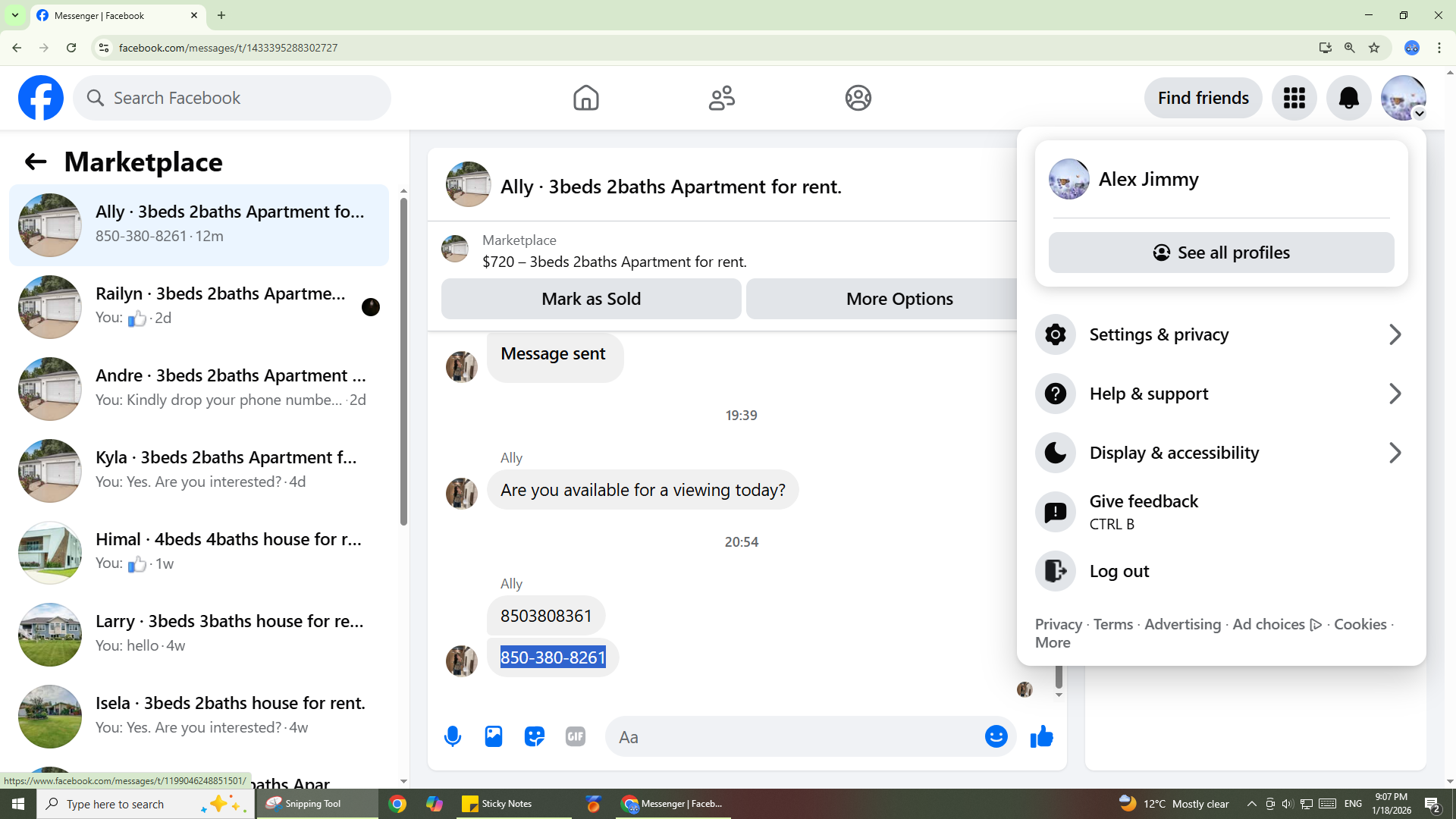
Task: Open the notifications bell
Action: (1348, 98)
